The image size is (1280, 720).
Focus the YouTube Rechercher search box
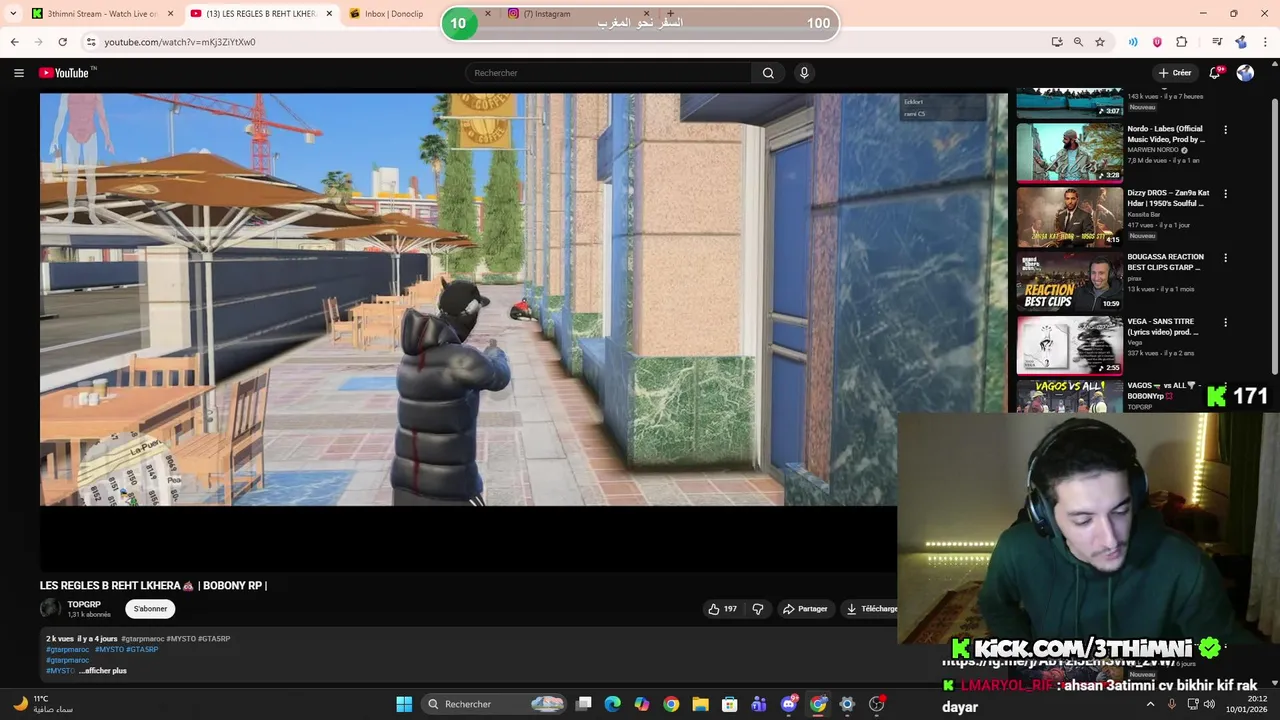(608, 73)
